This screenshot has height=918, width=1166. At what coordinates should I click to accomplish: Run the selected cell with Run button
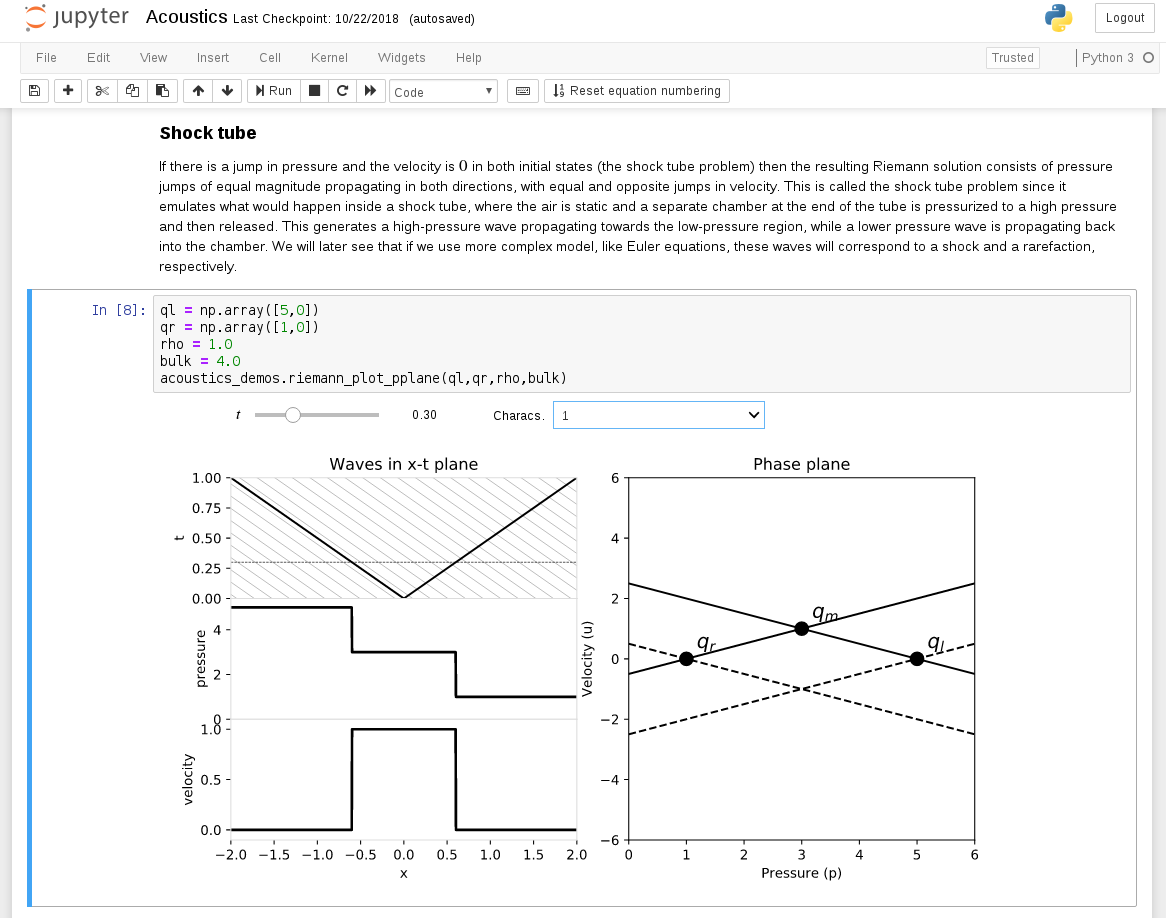(x=272, y=90)
